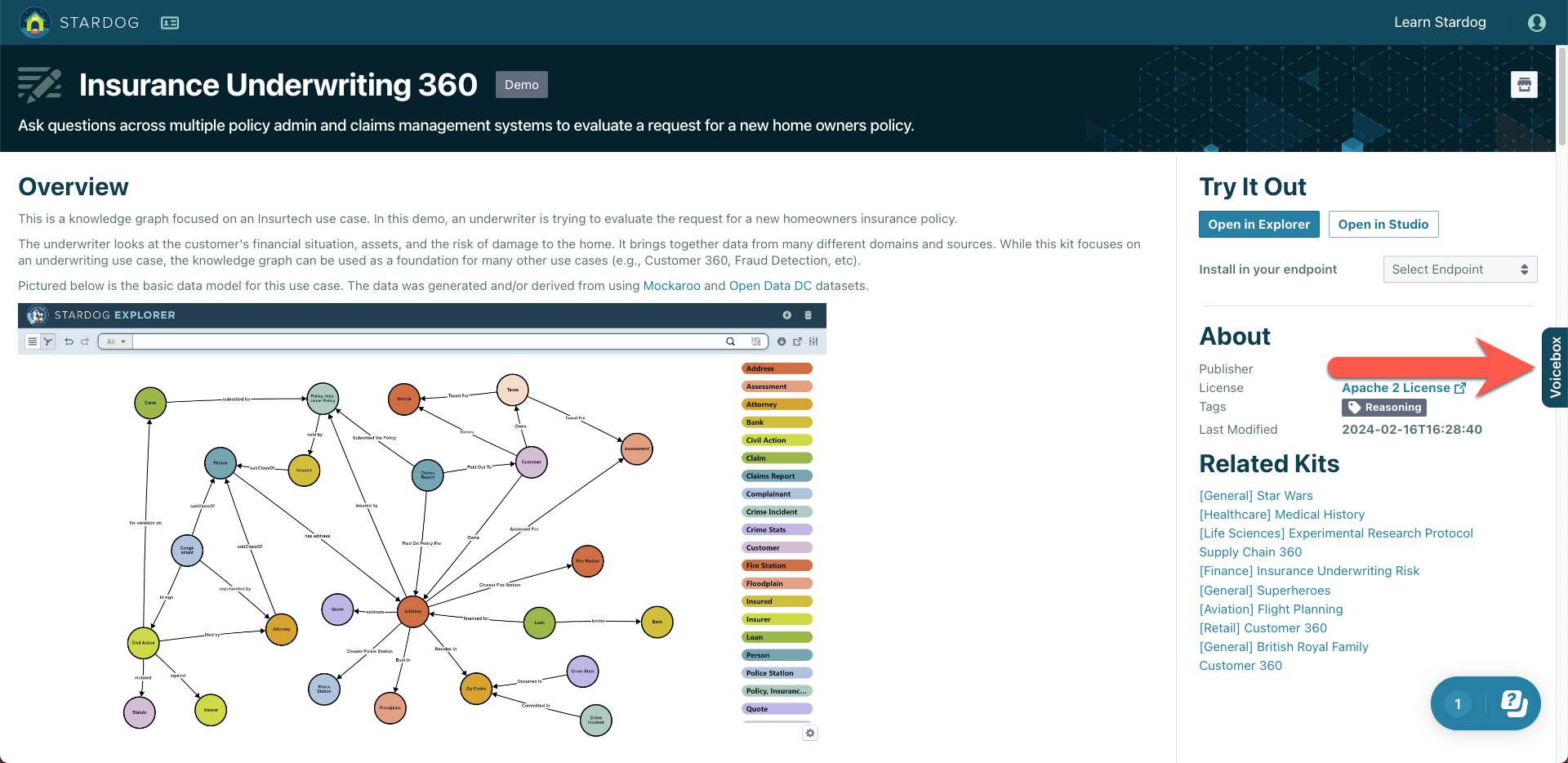Click the Address legend swatch
Screen dimensions: 1568x763
click(x=777, y=368)
